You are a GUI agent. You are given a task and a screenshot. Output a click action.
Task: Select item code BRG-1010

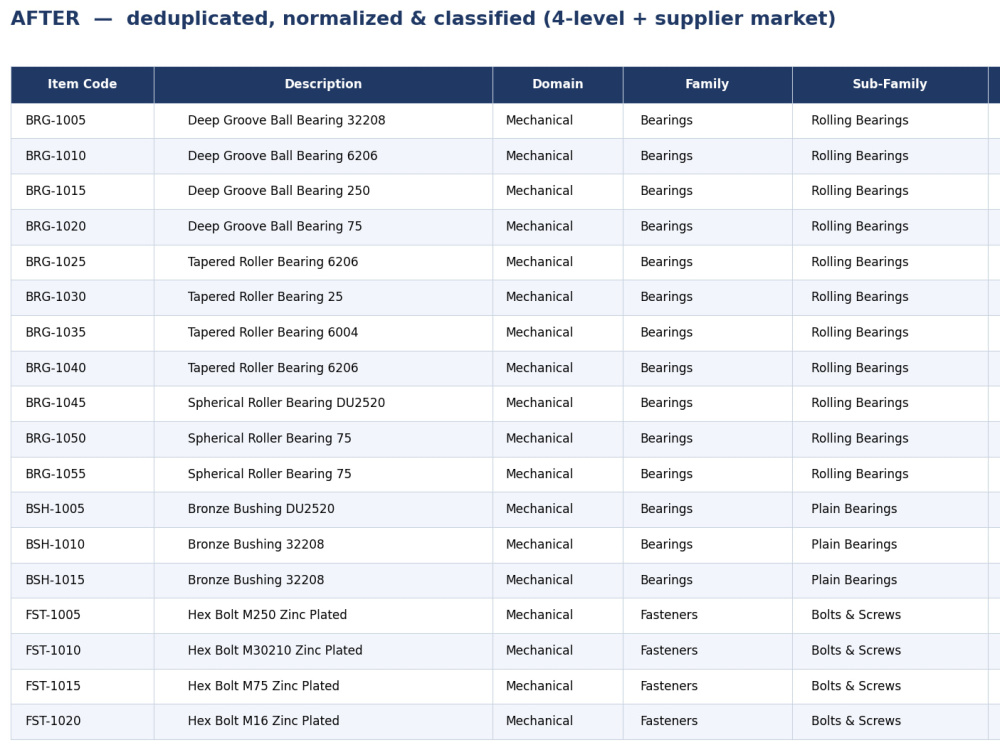[55, 156]
